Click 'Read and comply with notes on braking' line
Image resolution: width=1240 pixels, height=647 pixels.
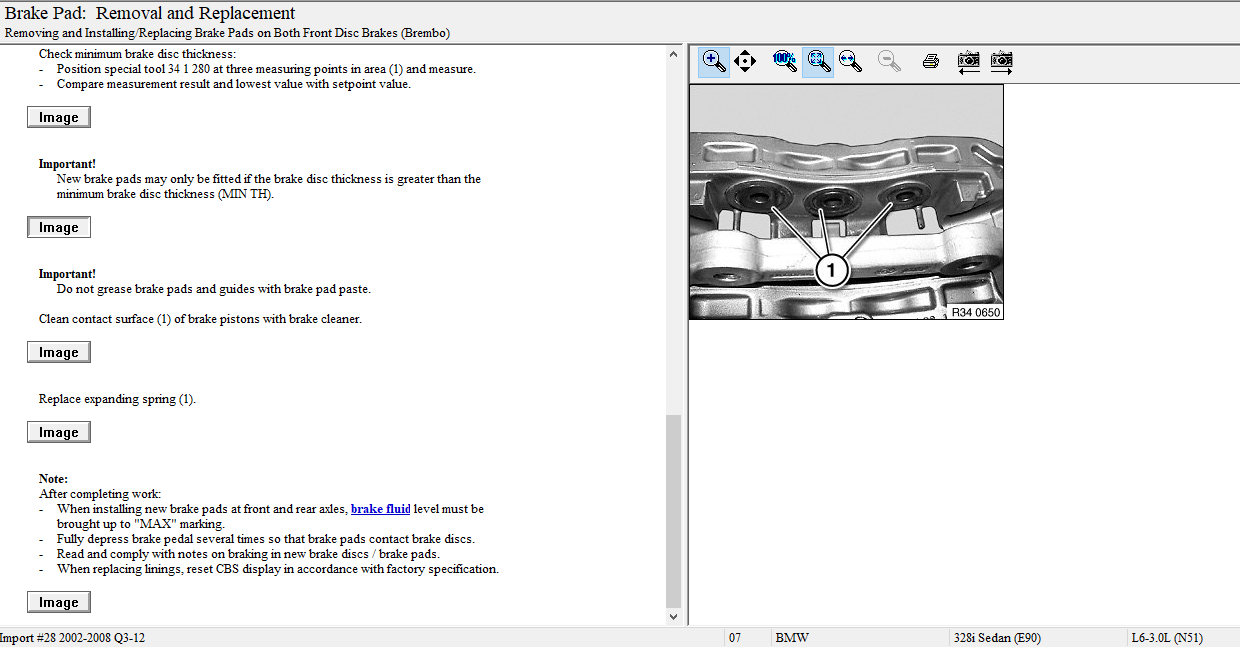(248, 554)
